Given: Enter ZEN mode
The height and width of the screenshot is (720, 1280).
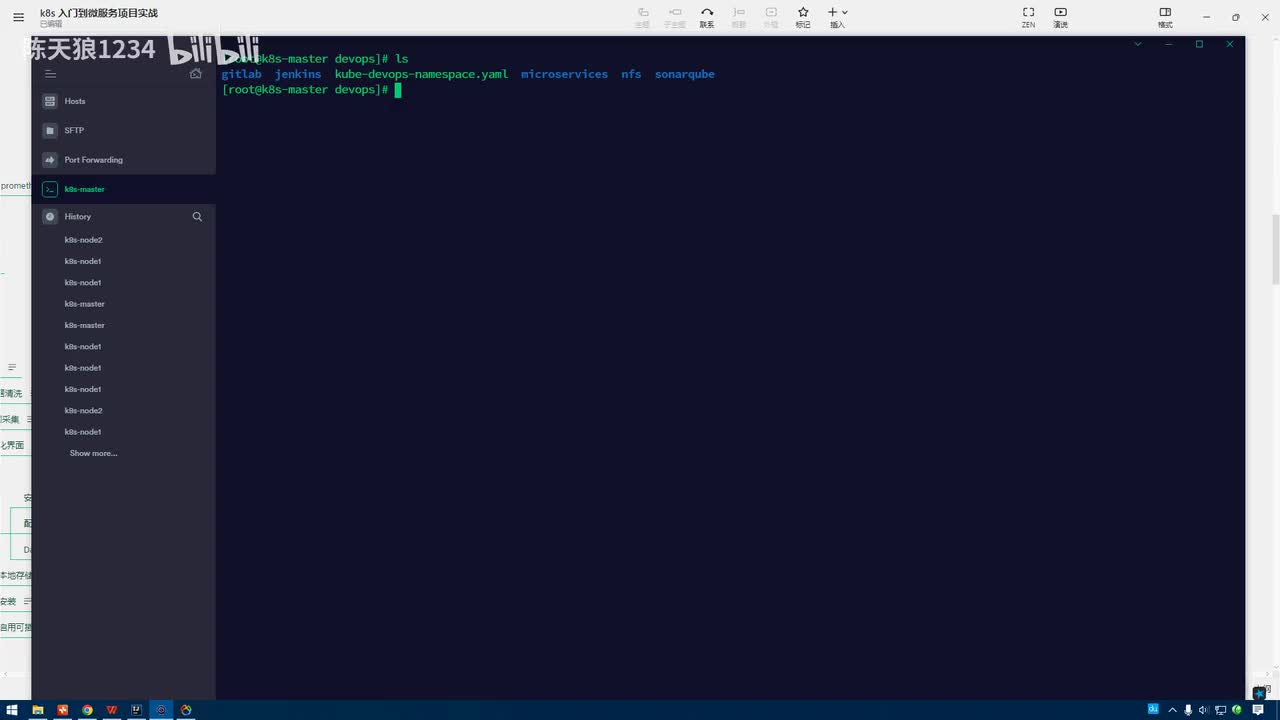Looking at the screenshot, I should [1028, 17].
